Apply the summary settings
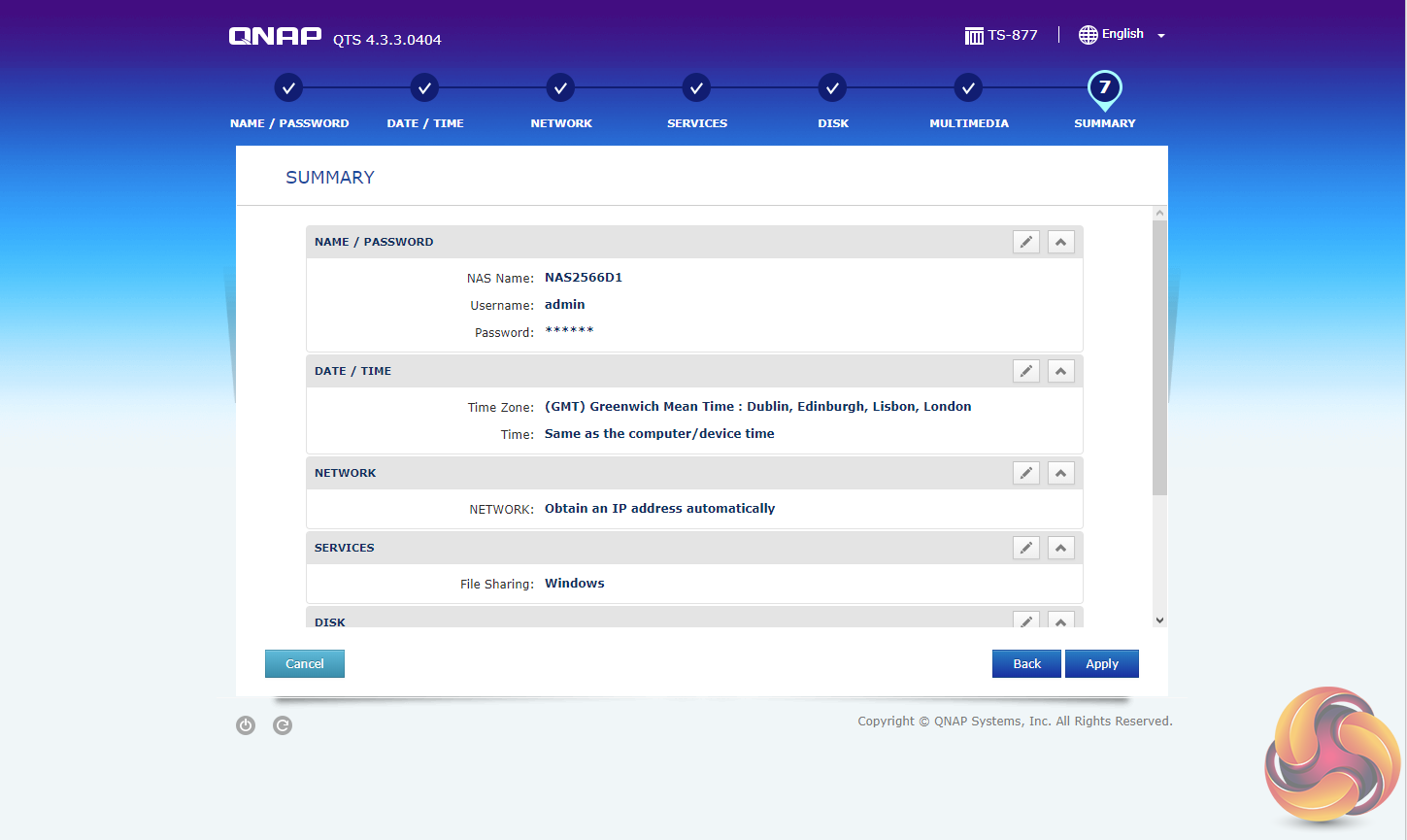Viewport: 1407px width, 840px height. [x=1102, y=664]
